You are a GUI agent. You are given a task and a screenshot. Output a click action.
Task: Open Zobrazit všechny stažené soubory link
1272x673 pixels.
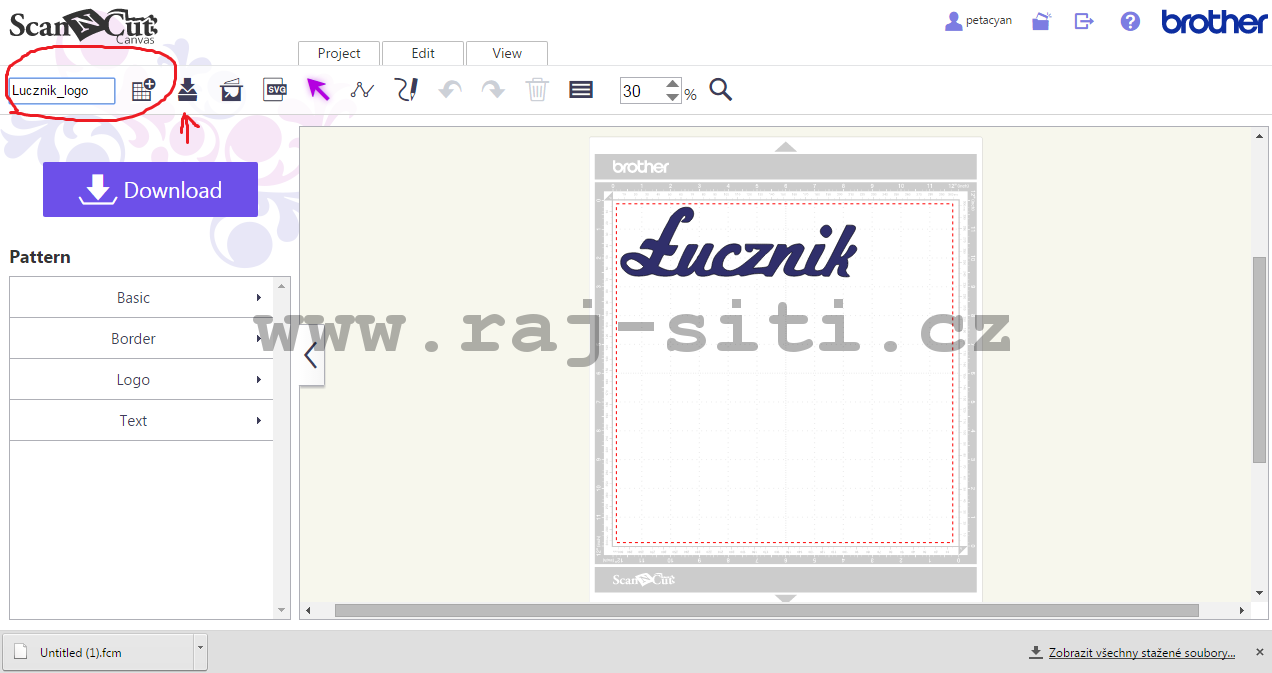[1139, 652]
